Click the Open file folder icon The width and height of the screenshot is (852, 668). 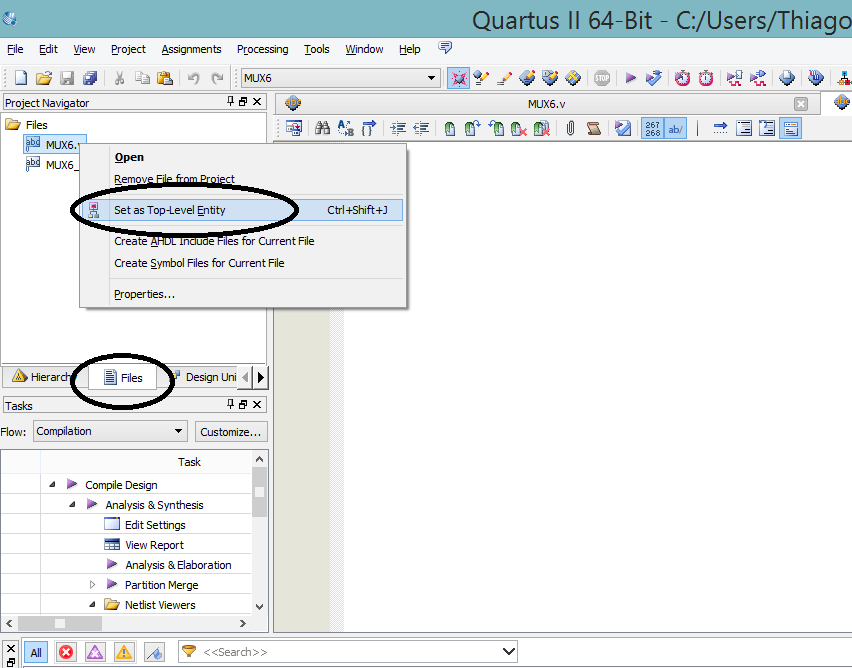(x=43, y=78)
